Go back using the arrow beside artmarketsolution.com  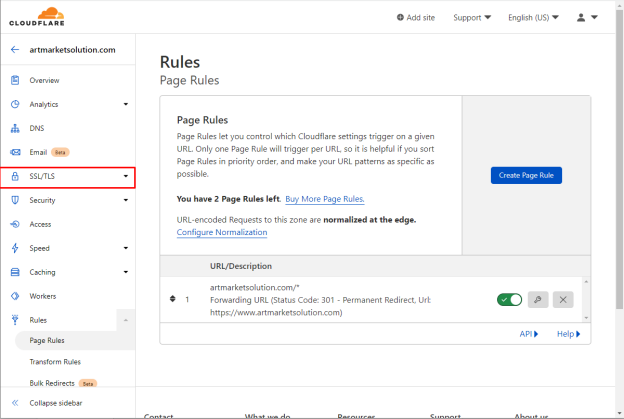[x=15, y=50]
